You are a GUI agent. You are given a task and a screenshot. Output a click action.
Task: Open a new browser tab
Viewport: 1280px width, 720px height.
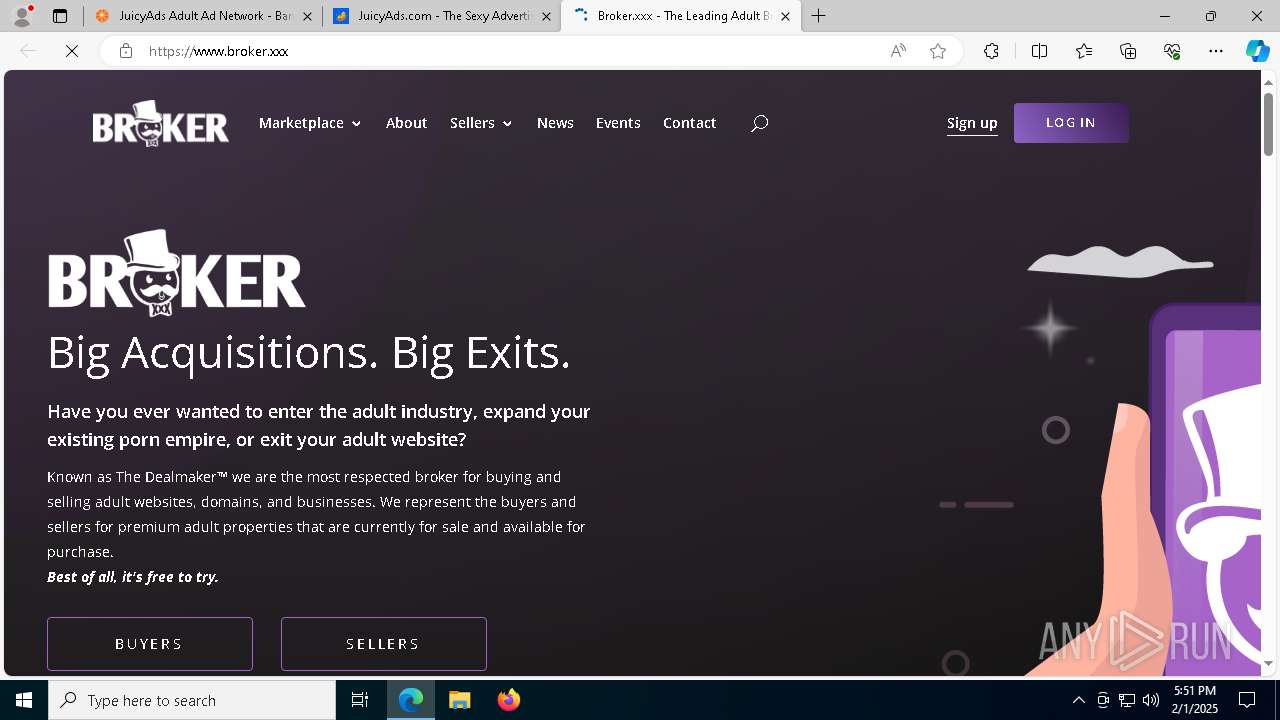[819, 16]
